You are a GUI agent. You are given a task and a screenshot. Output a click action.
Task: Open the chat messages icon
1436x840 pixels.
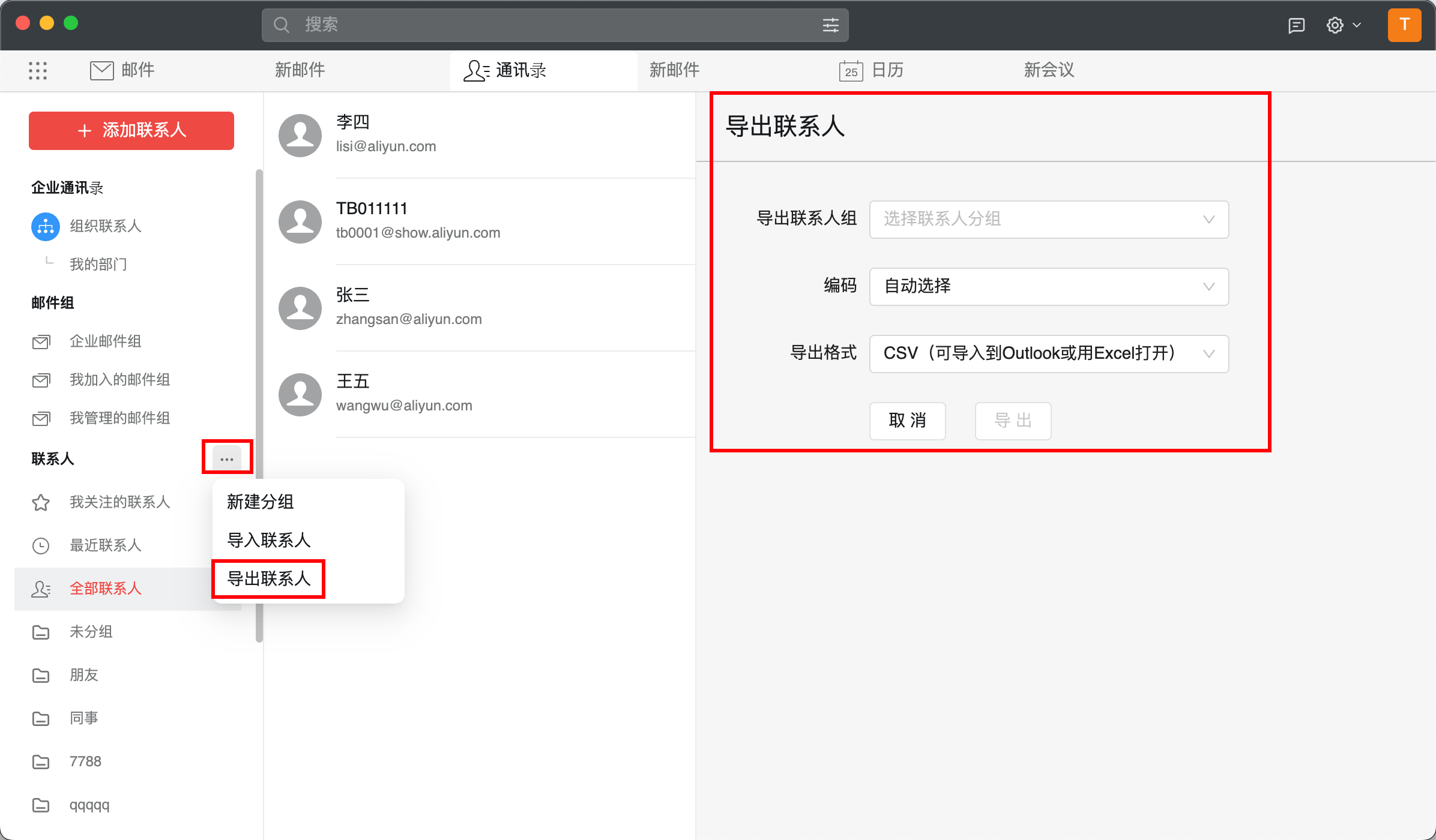1297,25
